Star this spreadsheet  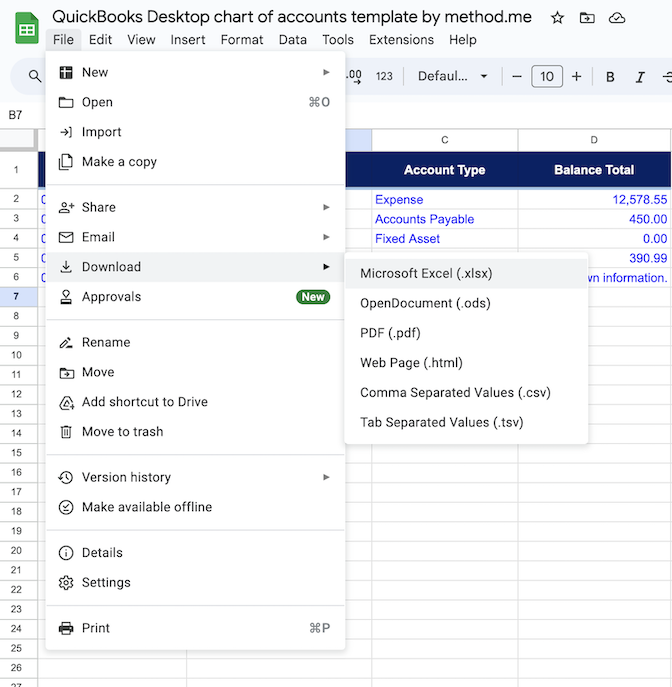point(557,18)
